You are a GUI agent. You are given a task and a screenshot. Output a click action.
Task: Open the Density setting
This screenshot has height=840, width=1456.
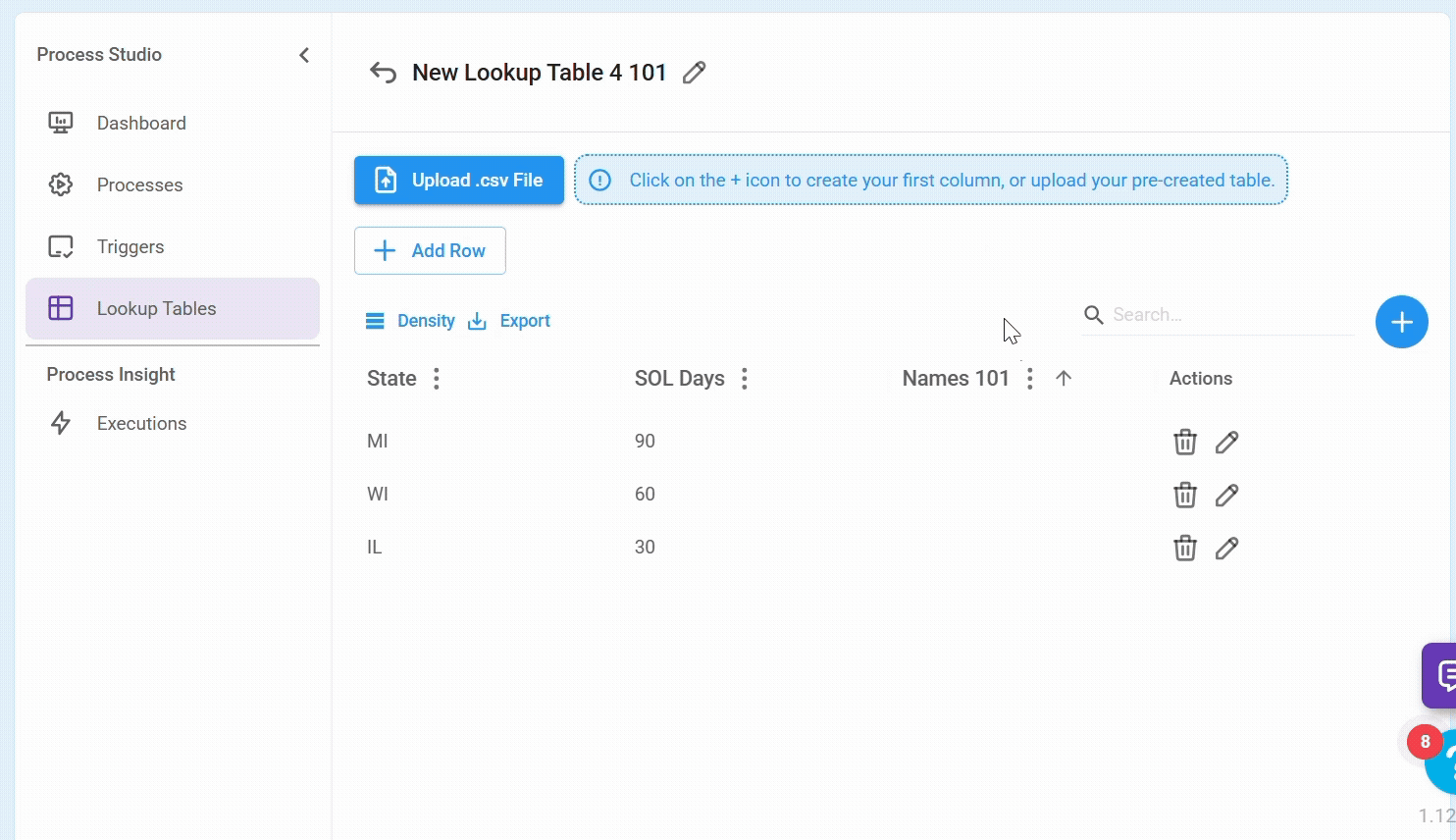pyautogui.click(x=410, y=321)
